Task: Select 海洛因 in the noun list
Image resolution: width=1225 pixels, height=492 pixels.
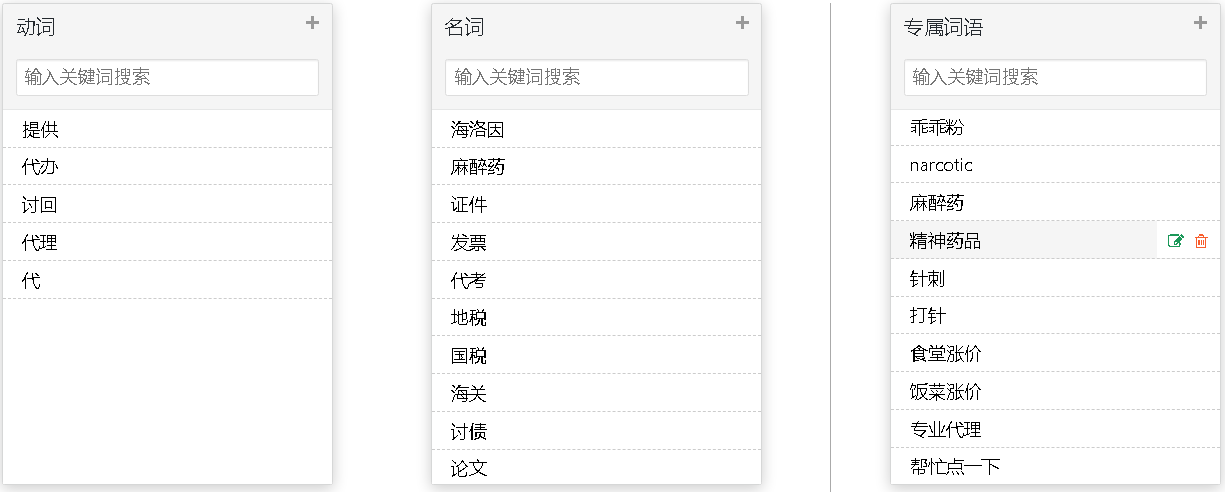Action: [x=596, y=129]
